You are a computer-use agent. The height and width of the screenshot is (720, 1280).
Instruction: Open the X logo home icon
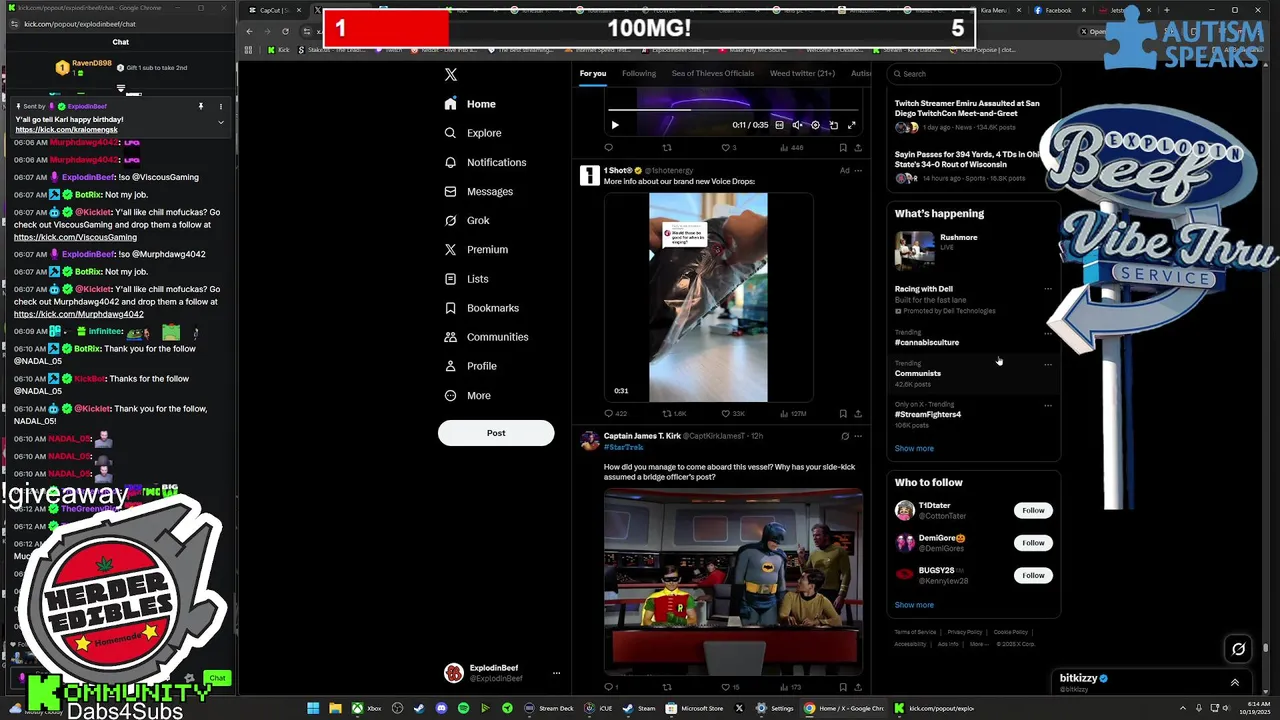tap(451, 75)
